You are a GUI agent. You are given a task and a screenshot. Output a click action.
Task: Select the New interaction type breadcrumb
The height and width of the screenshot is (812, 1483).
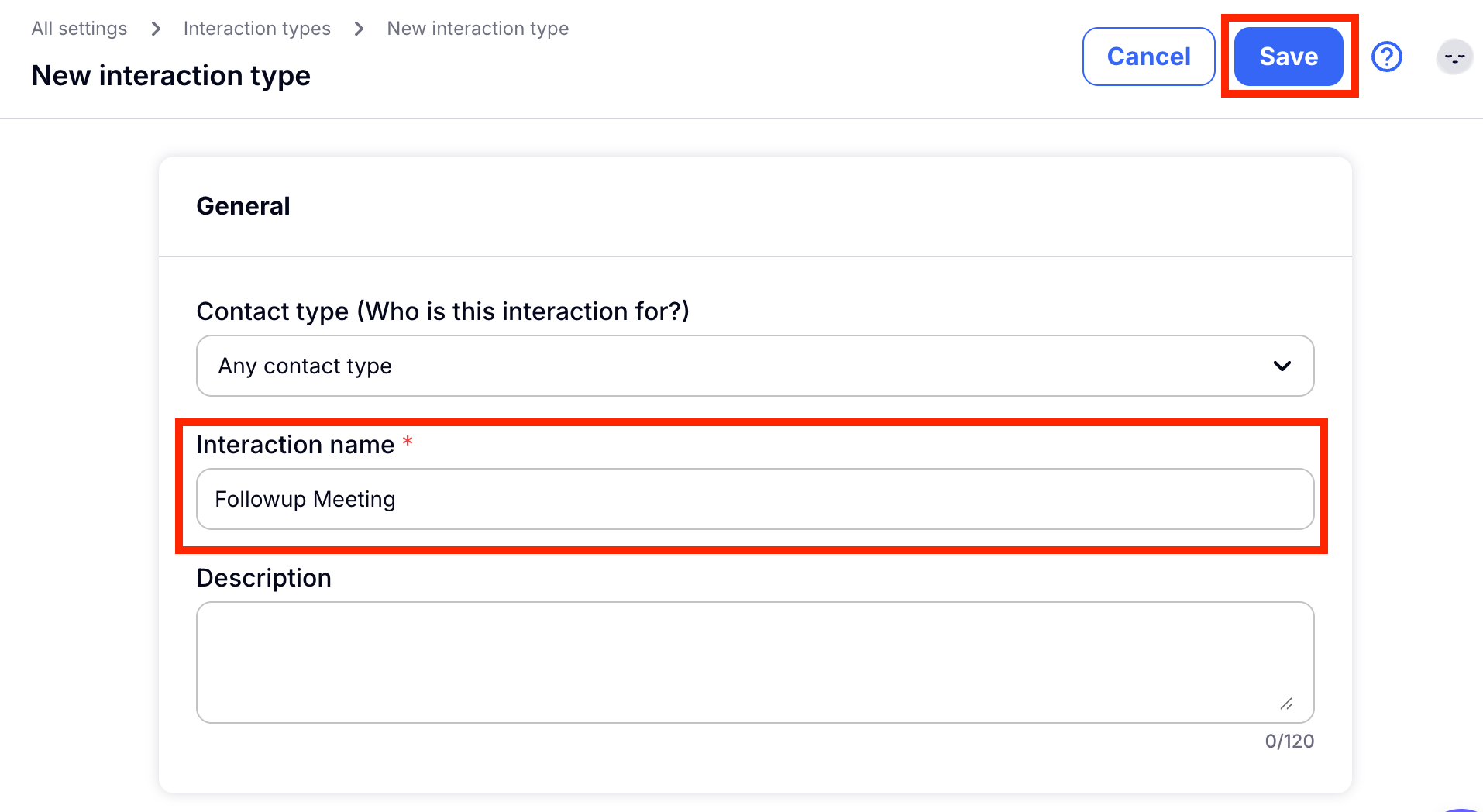[477, 29]
